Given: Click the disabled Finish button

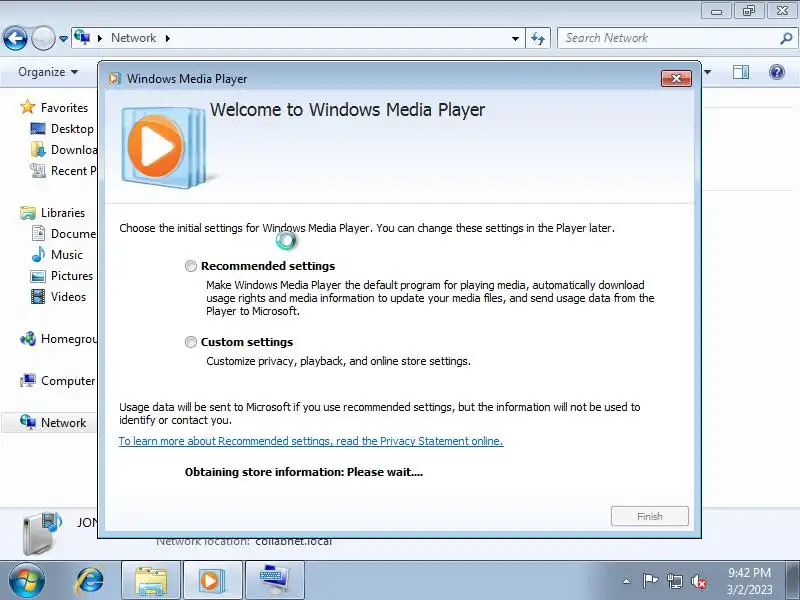Looking at the screenshot, I should [649, 516].
